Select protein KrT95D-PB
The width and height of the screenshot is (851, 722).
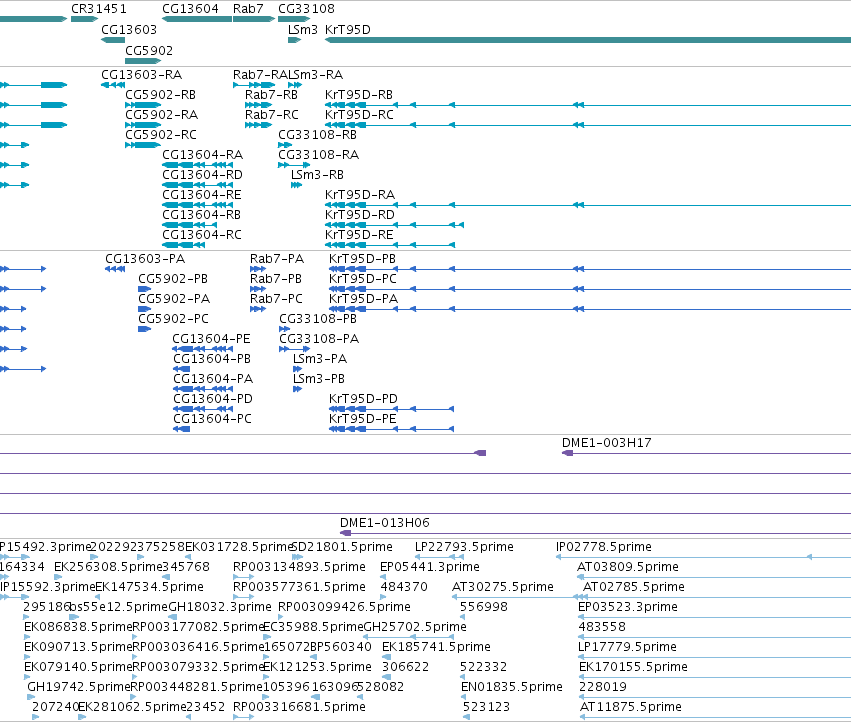pos(363,258)
